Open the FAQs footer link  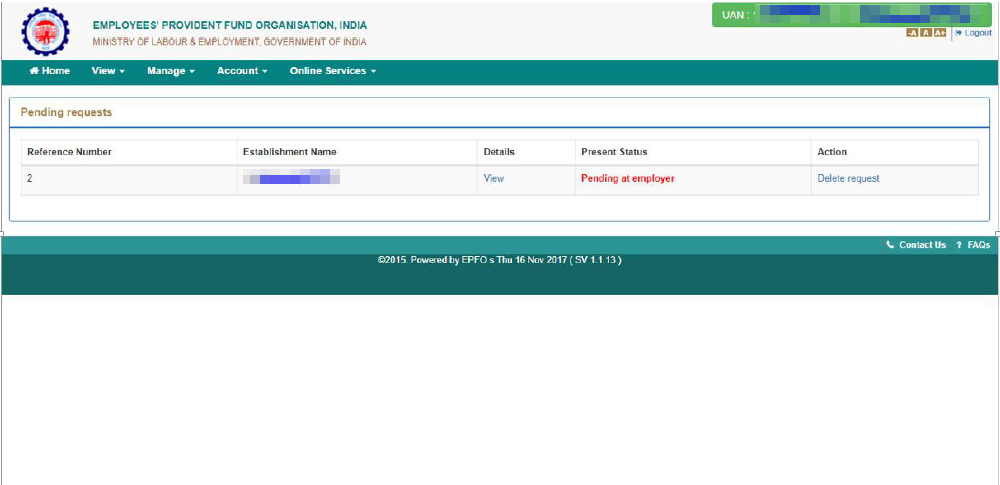point(978,245)
